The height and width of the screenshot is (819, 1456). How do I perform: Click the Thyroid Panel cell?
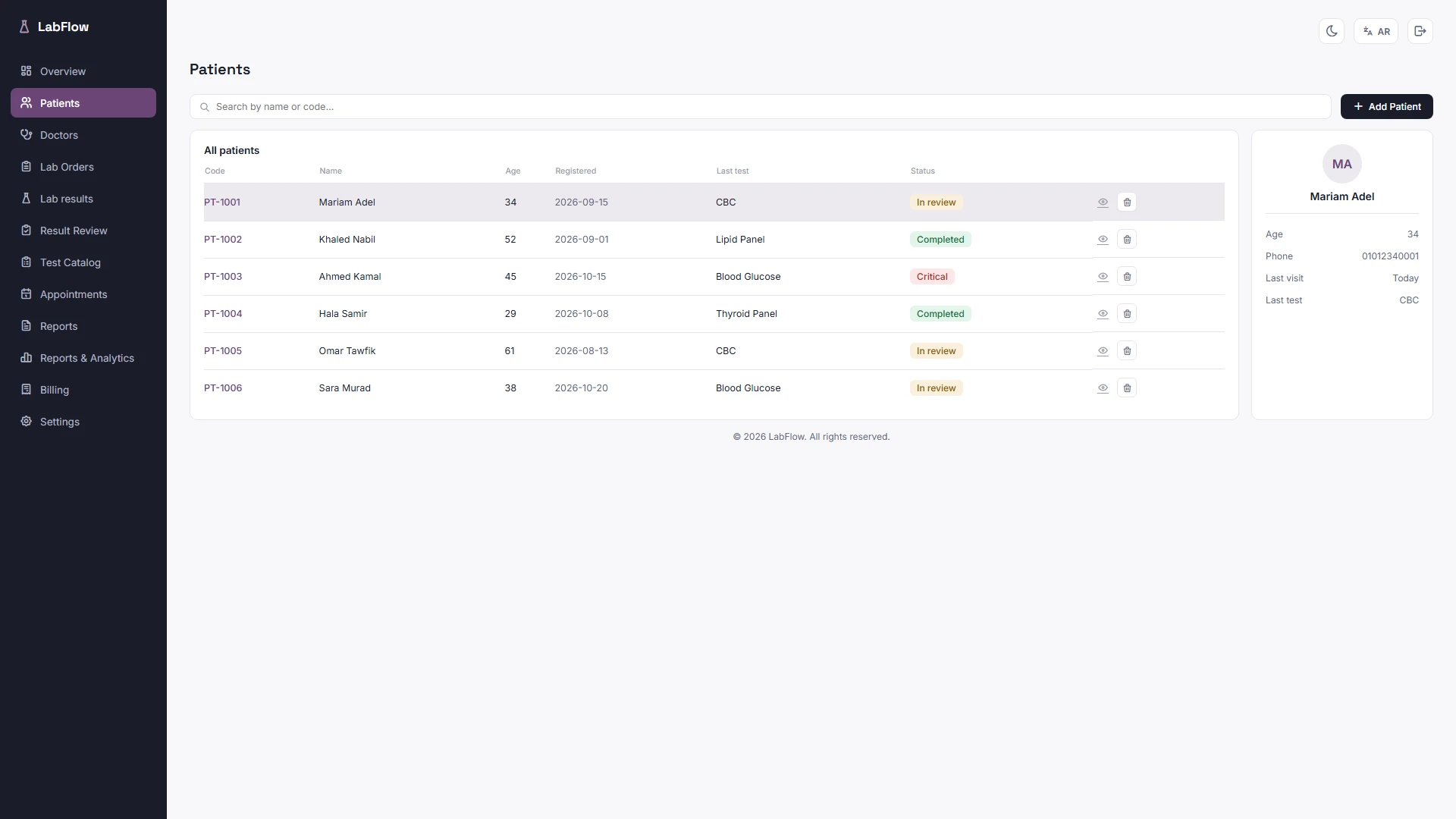tap(746, 314)
